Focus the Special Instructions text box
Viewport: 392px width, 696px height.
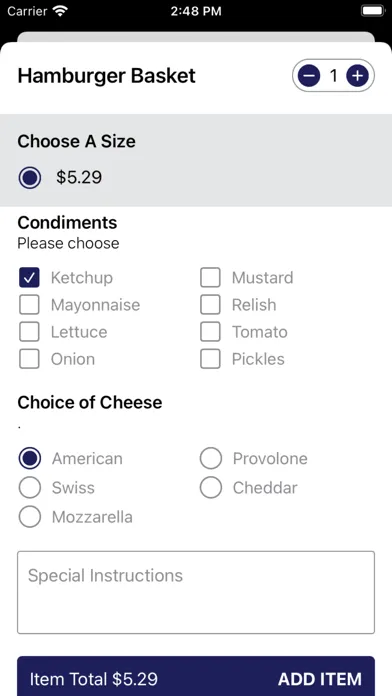(196, 592)
